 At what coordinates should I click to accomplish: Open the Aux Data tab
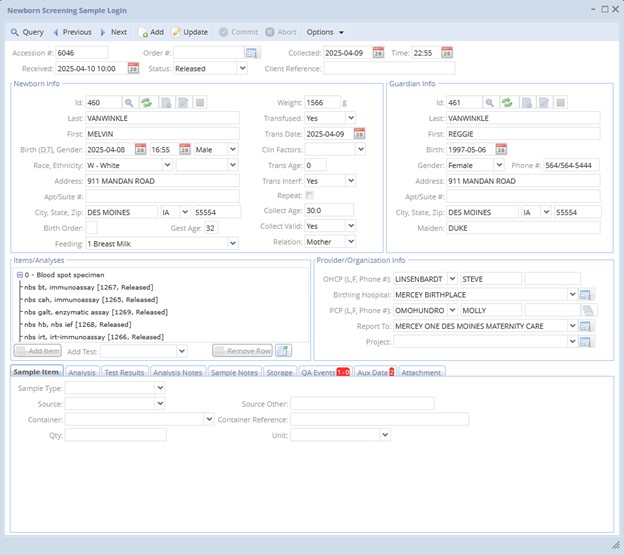[375, 372]
